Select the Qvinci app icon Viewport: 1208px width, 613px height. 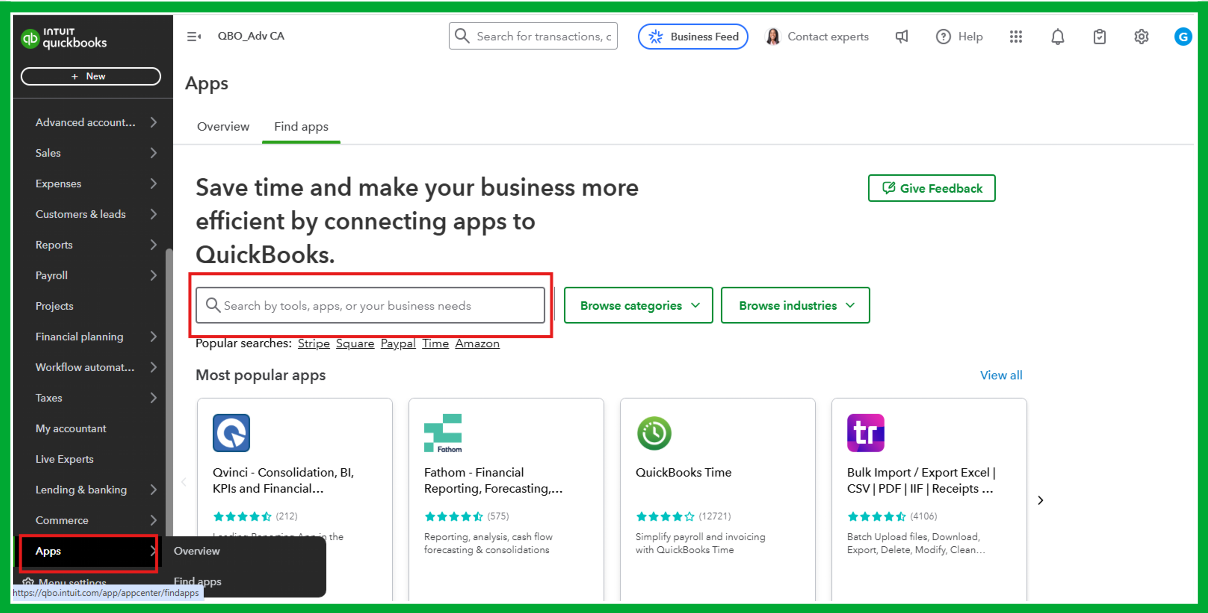point(231,433)
